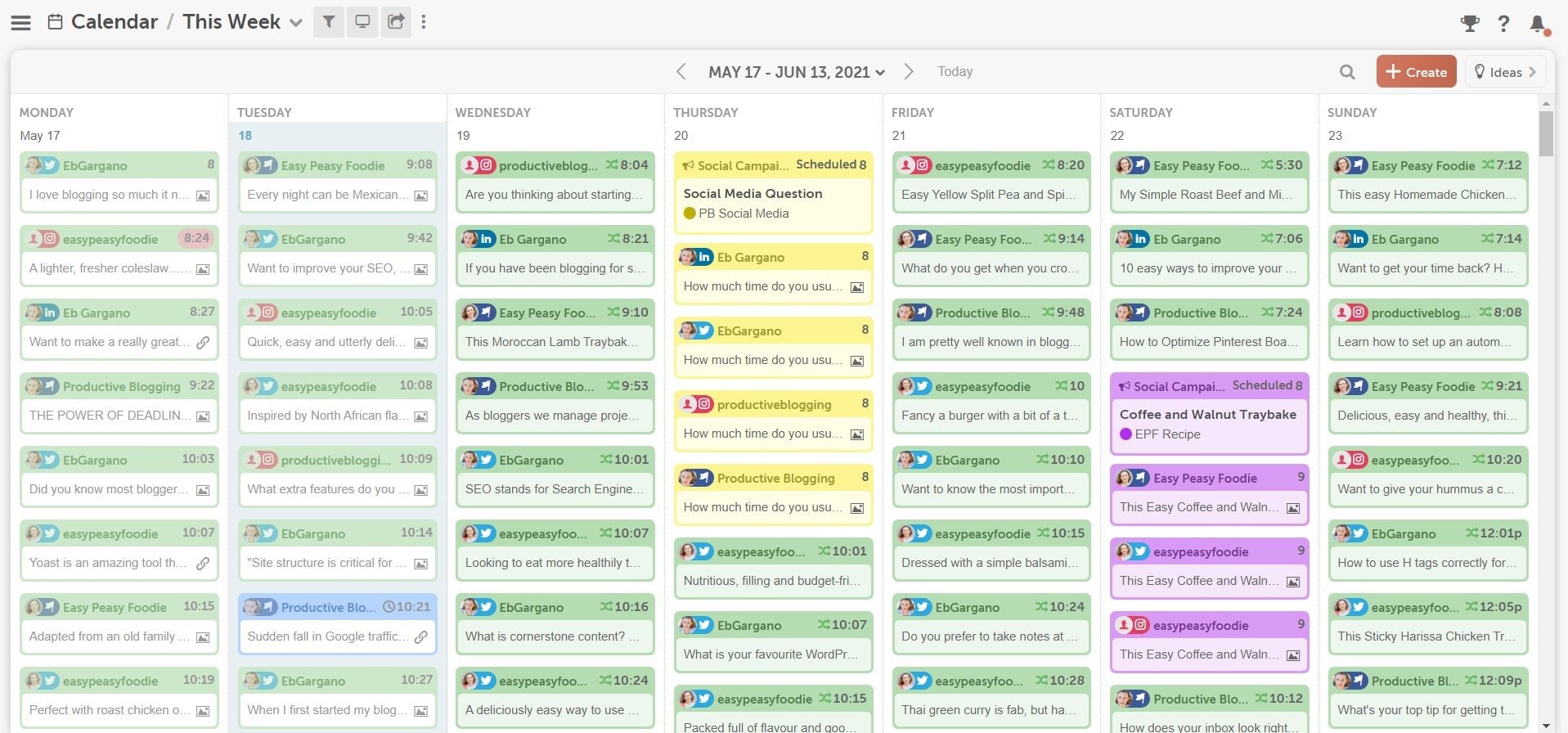Screen dimensions: 1568x733
Task: Go to next date range arrow
Action: [908, 72]
